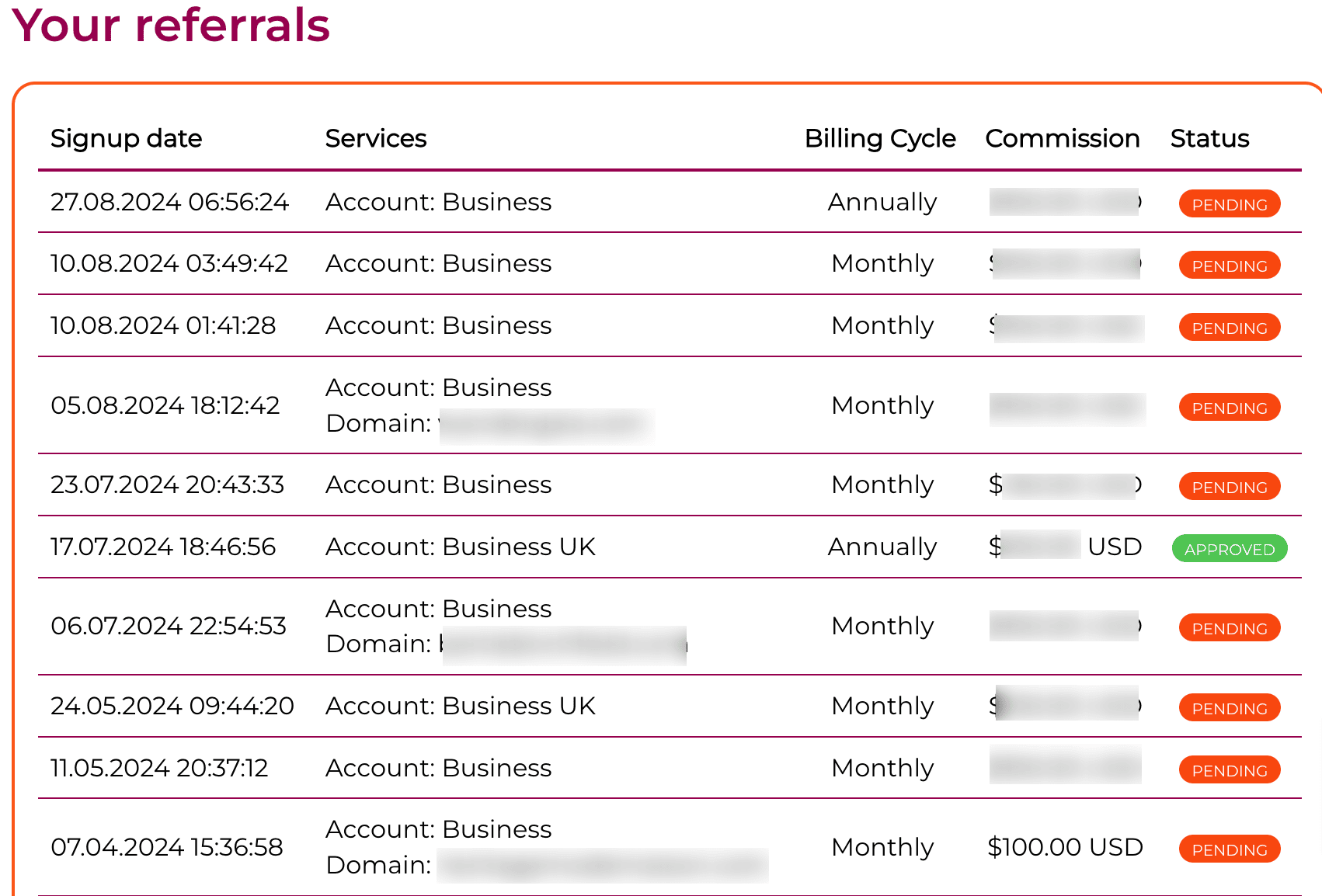The width and height of the screenshot is (1322, 896).
Task: Click Annually billing cycle on 27.08.2024 row
Action: 882,202
